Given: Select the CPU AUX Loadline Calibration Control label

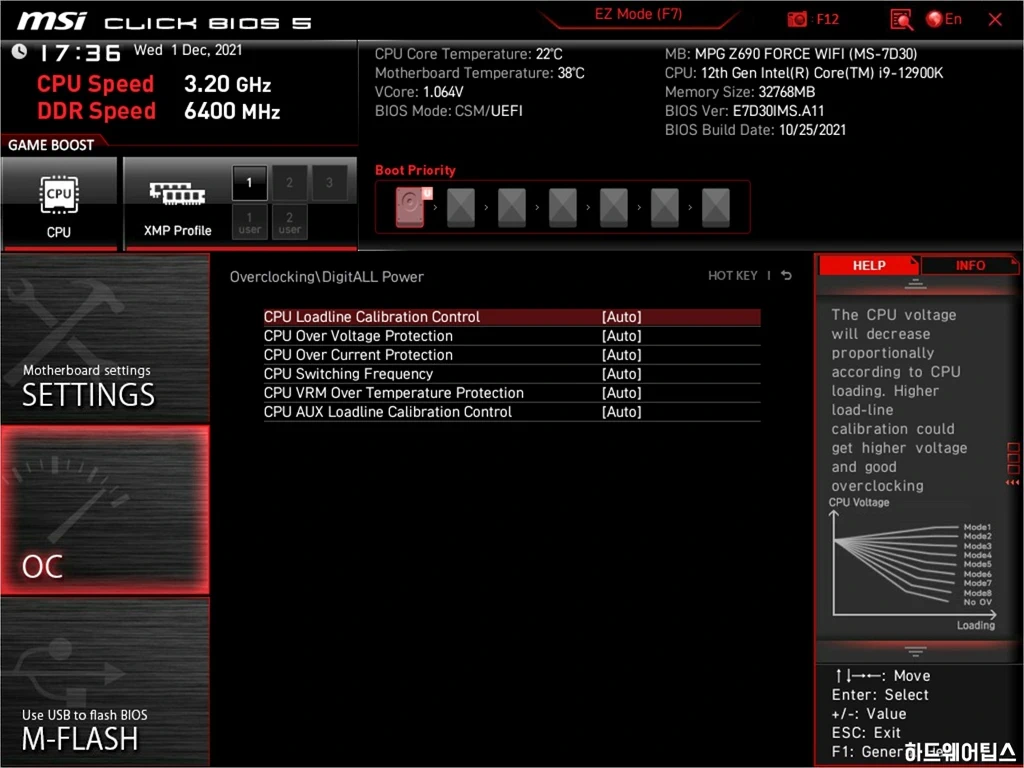Looking at the screenshot, I should (388, 411).
